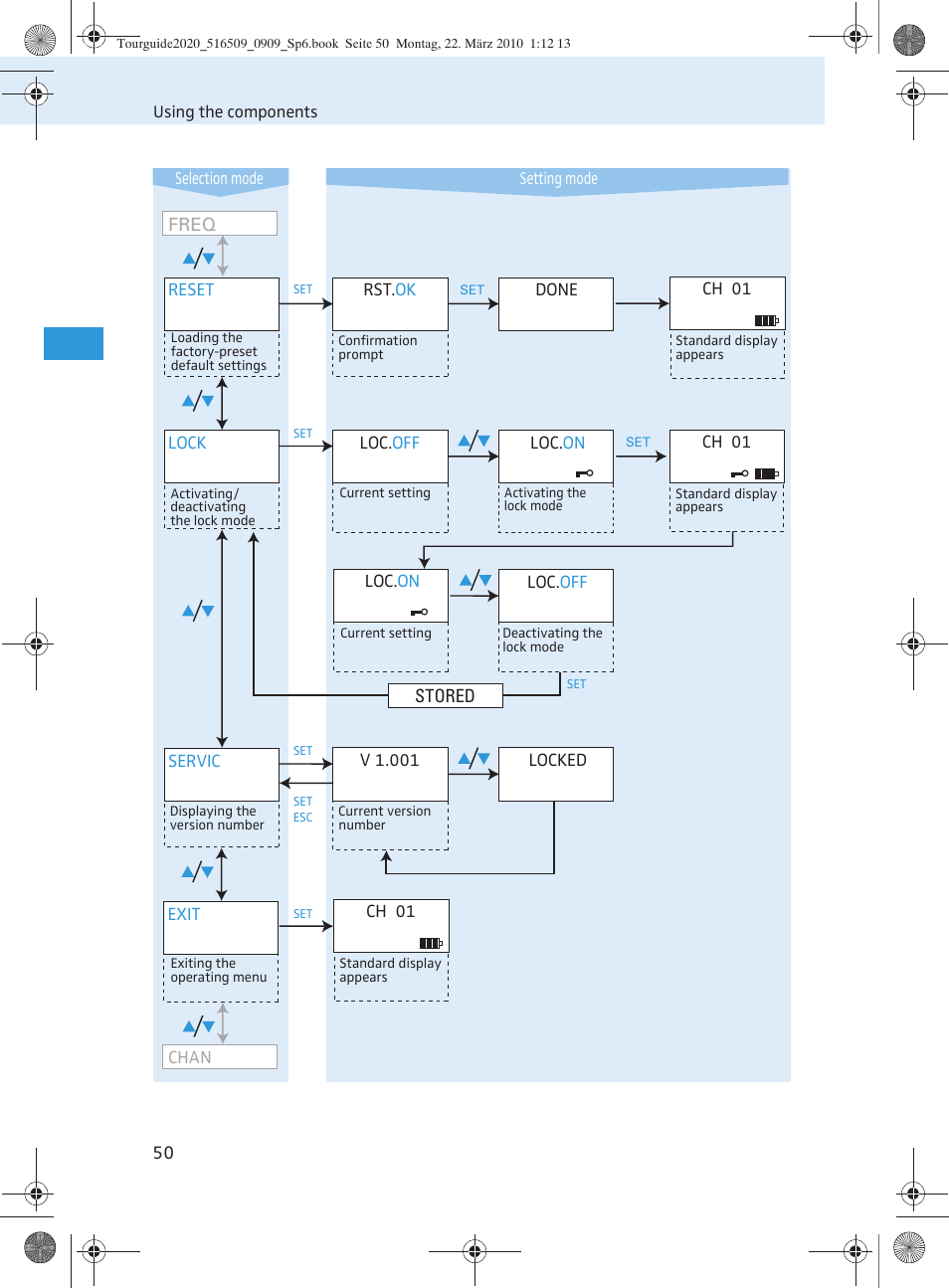This screenshot has height=1288, width=949.
Task: Click the up/down arrows between LOCK and SERVIC
Action: coord(198,611)
